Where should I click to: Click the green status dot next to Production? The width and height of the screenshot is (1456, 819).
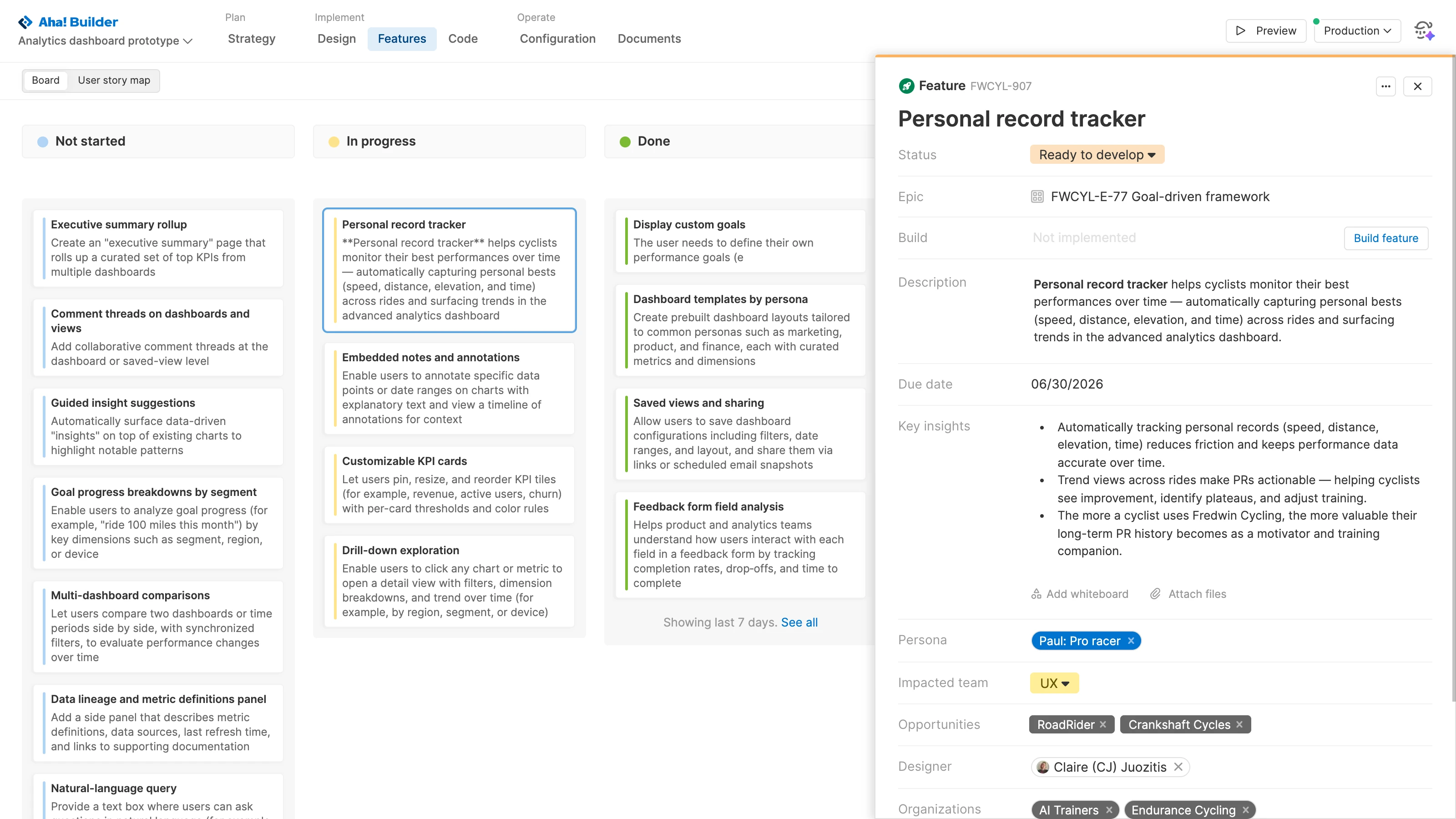click(1315, 20)
